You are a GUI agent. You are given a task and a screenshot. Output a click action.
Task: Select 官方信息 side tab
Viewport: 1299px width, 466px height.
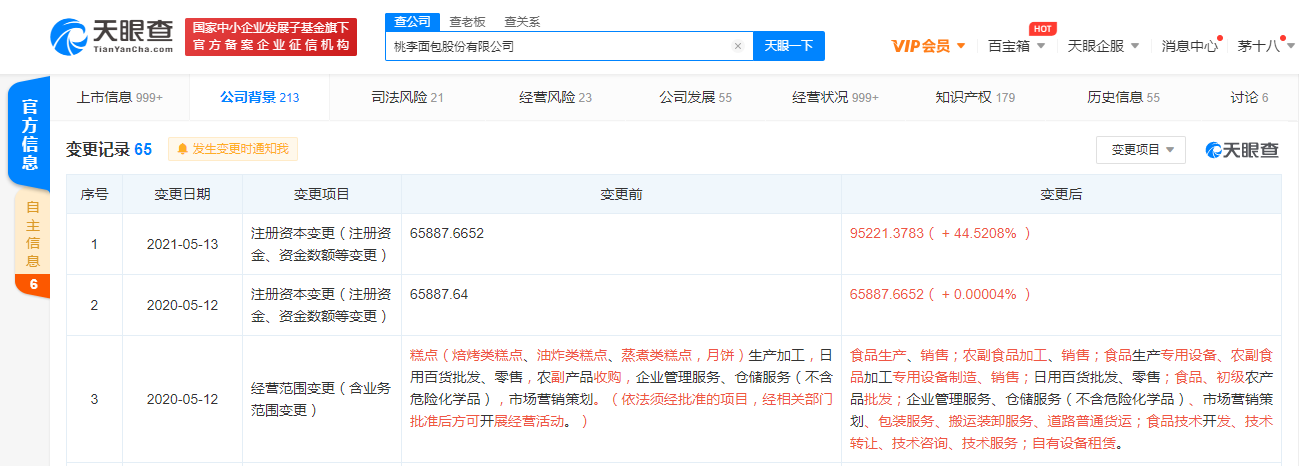click(x=32, y=135)
